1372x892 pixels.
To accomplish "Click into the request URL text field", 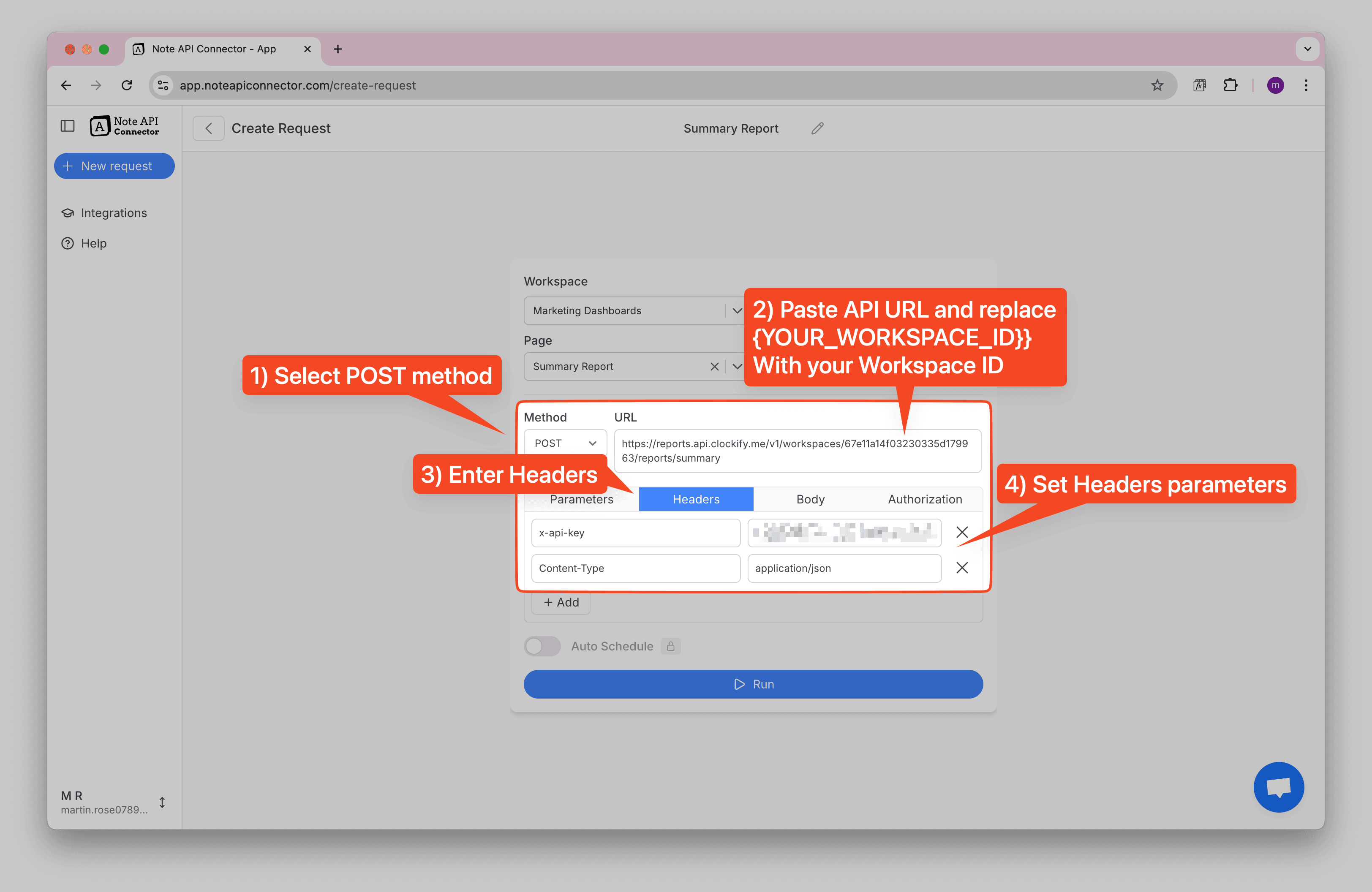I will click(797, 451).
